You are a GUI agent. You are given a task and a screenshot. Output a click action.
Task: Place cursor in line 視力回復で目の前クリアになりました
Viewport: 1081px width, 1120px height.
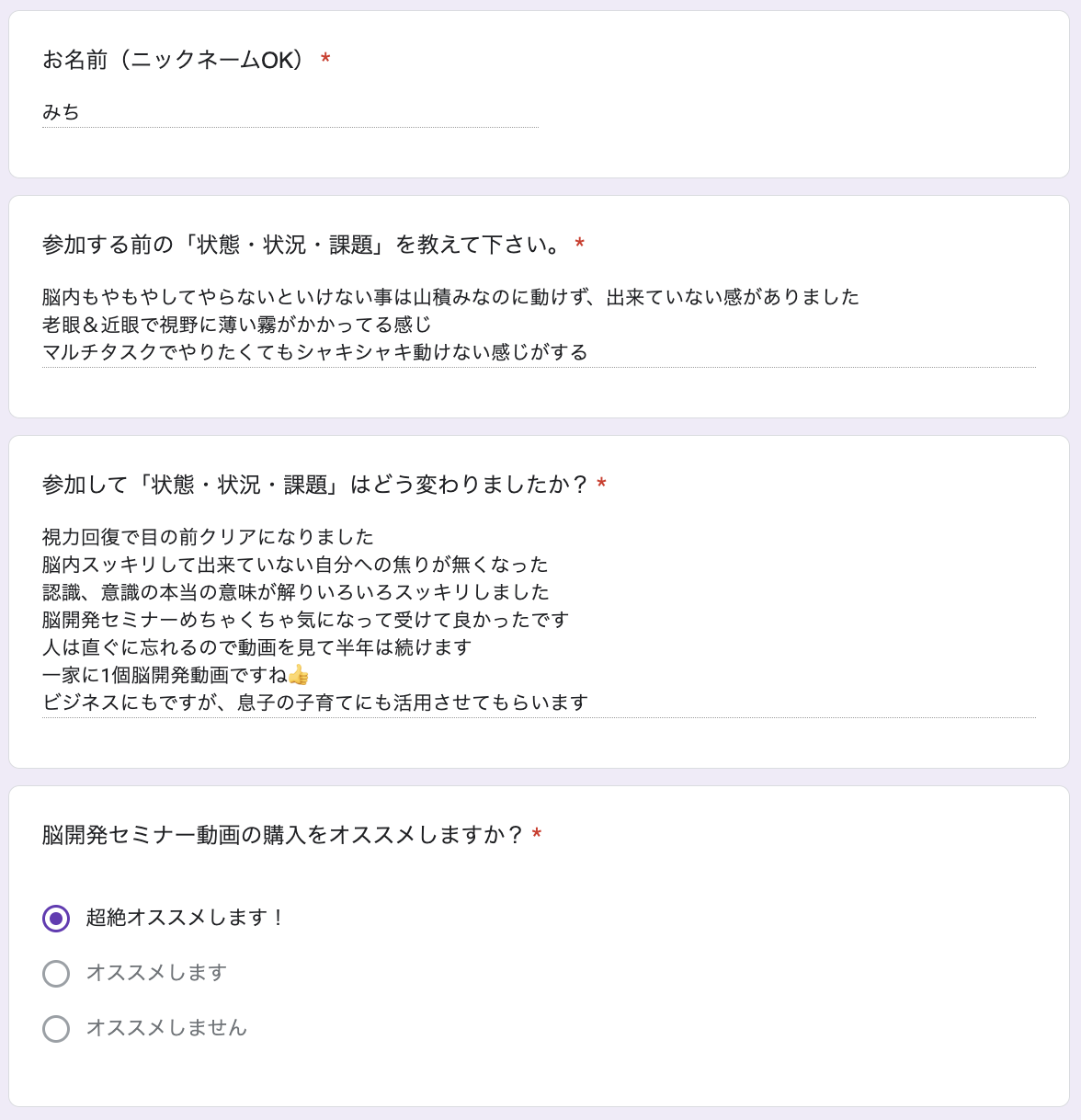[209, 537]
